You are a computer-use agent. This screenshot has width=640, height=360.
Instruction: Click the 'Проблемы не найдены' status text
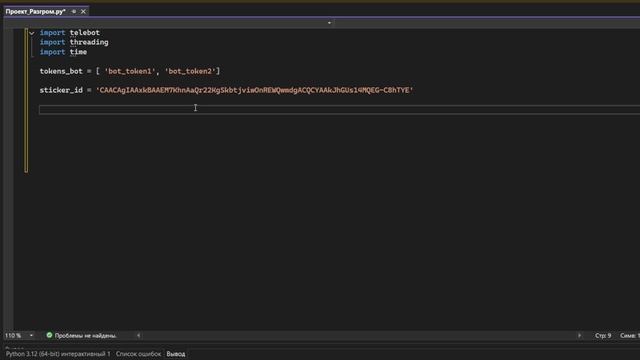point(86,336)
